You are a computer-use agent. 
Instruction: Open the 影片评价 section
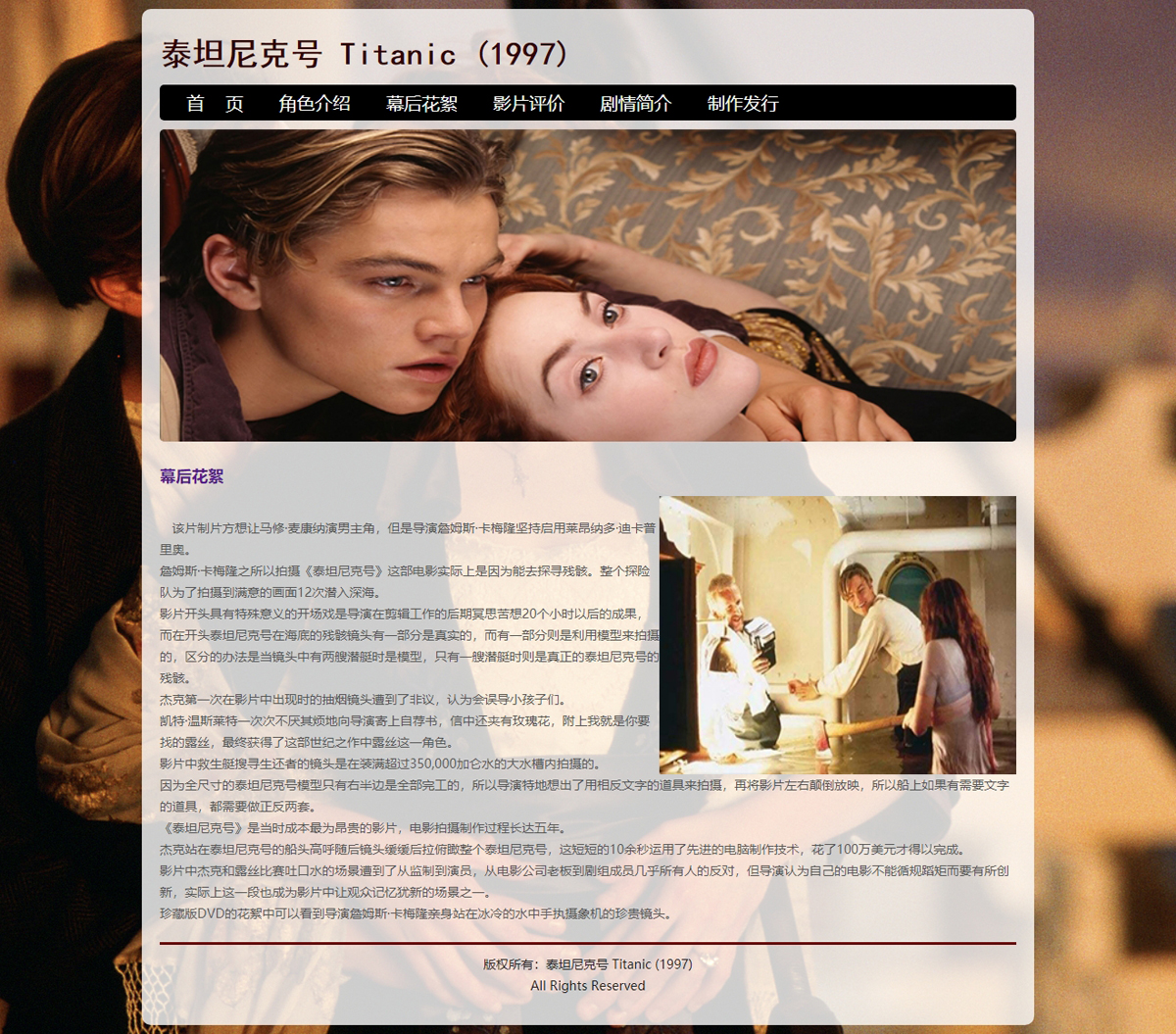[x=528, y=103]
